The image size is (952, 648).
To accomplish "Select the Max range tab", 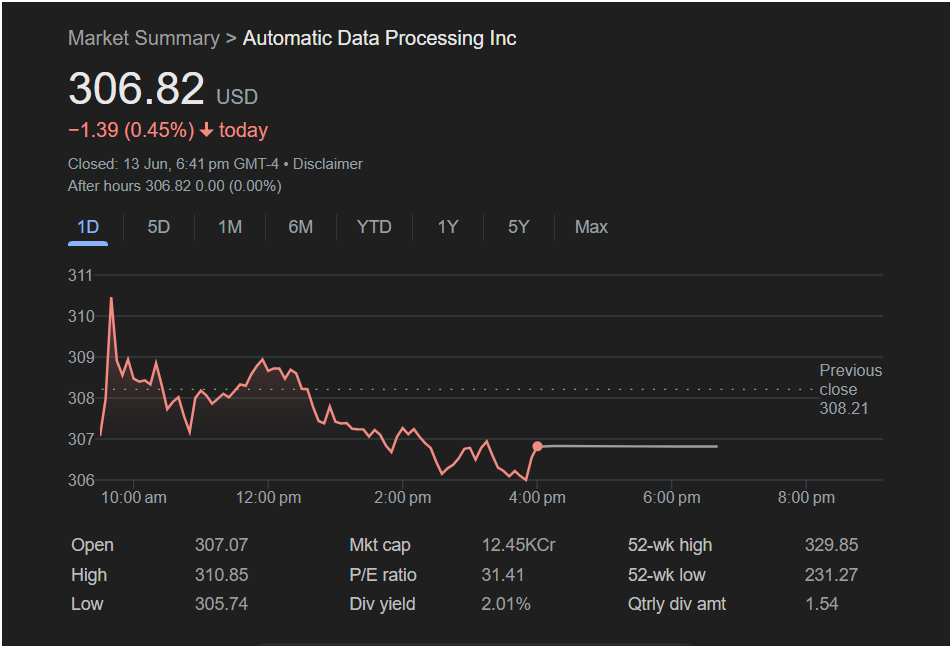I will pos(591,227).
